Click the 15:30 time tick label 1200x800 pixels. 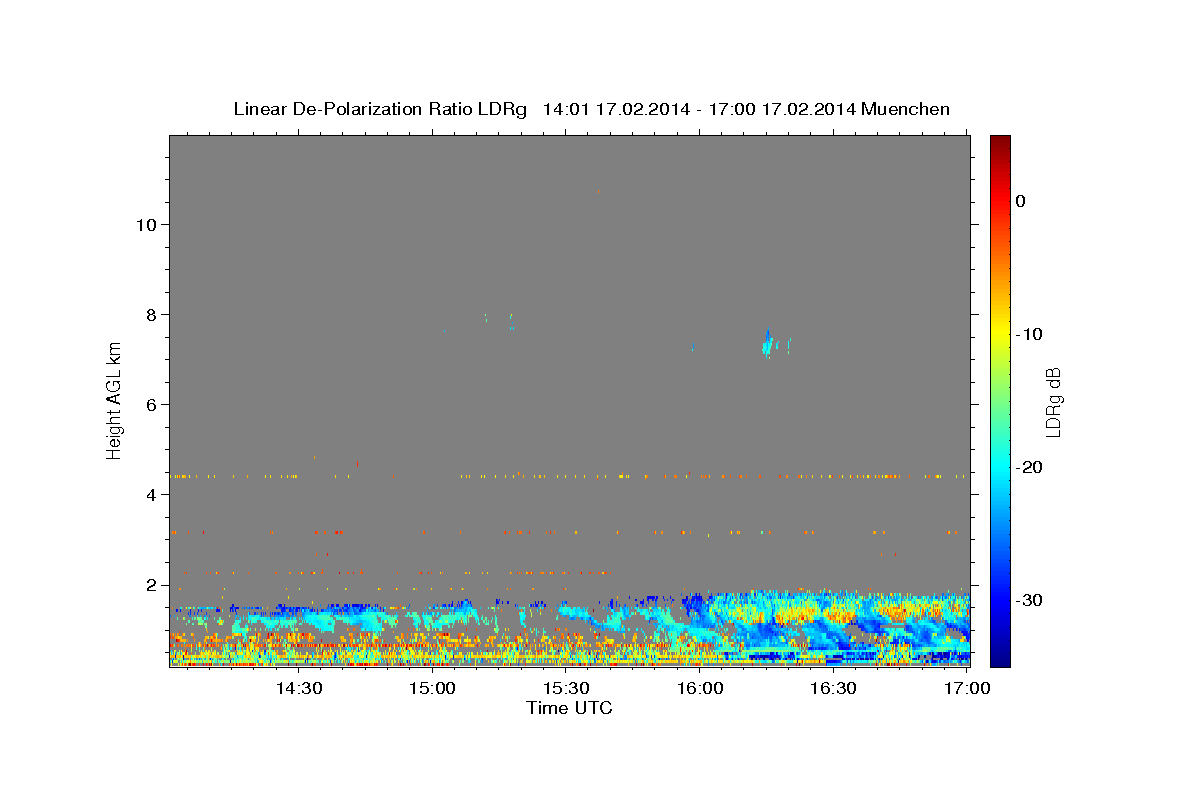pos(566,688)
